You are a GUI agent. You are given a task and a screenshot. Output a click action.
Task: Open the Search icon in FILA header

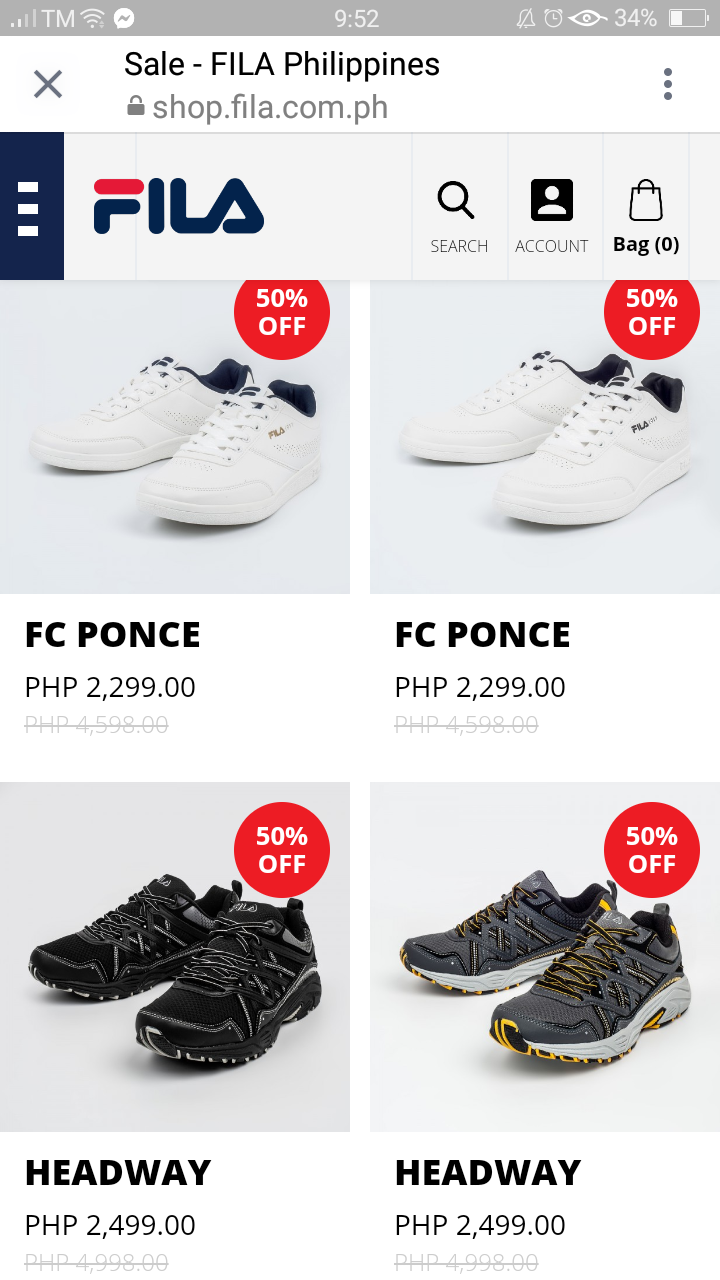pyautogui.click(x=458, y=206)
